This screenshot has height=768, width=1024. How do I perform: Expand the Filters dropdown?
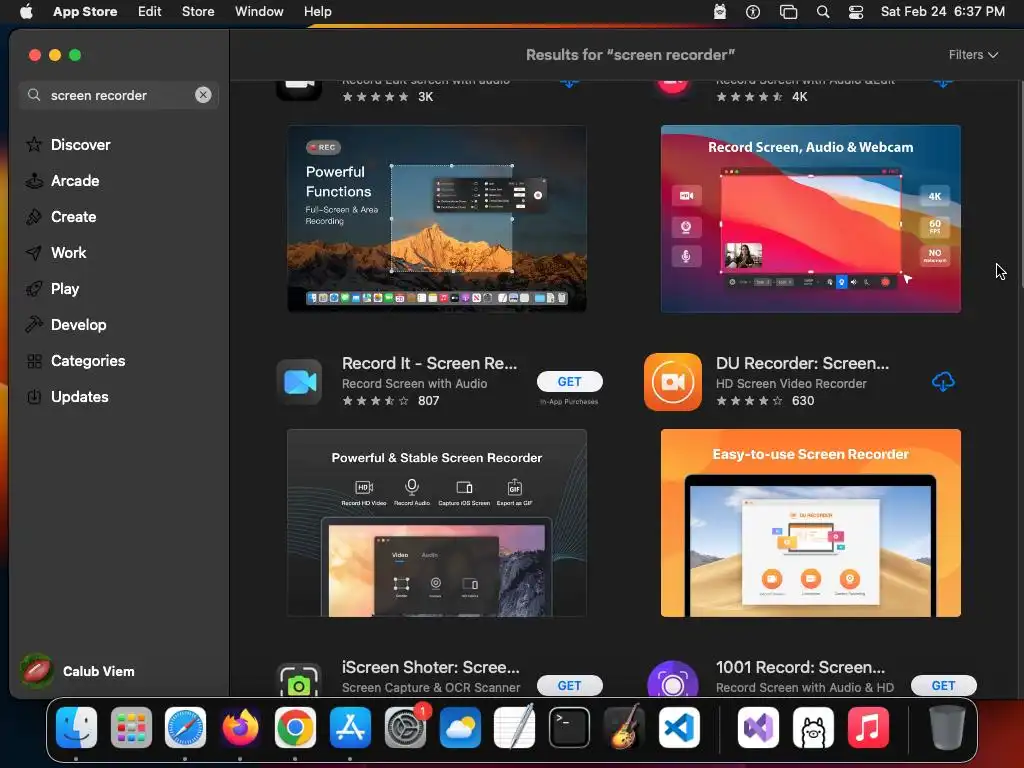coord(973,55)
